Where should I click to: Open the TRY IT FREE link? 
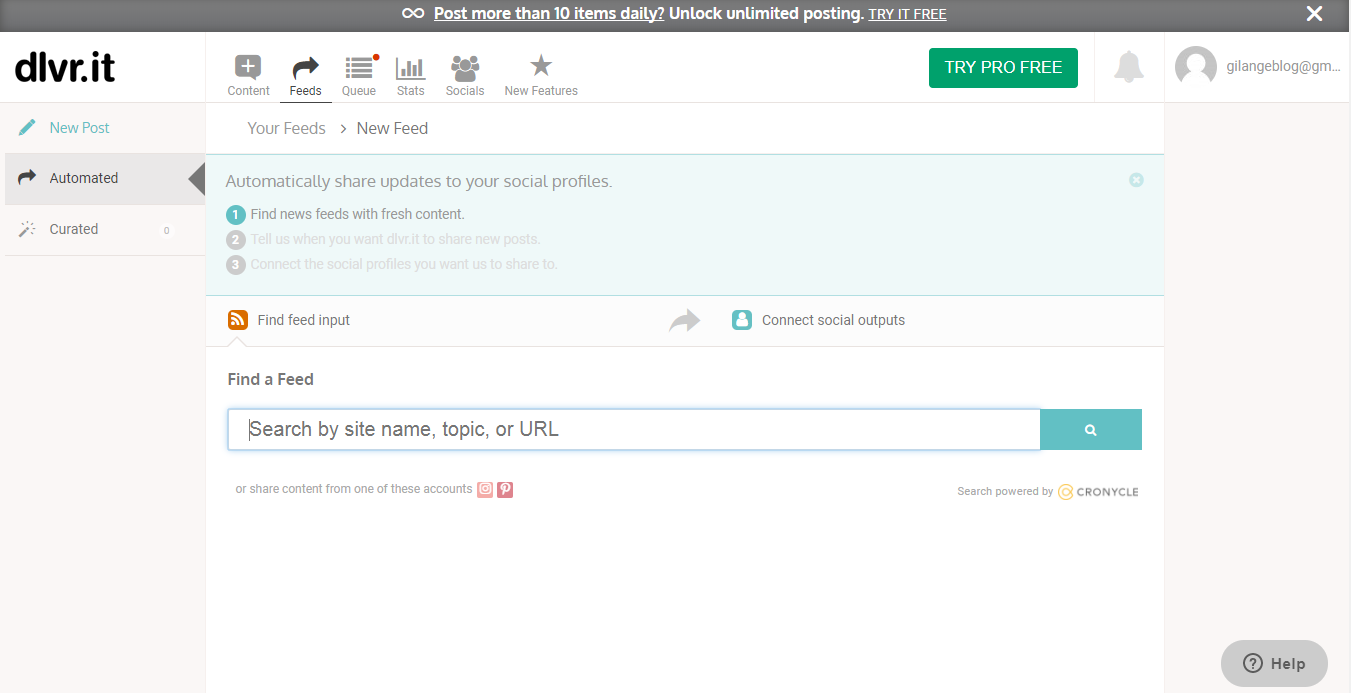(x=907, y=14)
